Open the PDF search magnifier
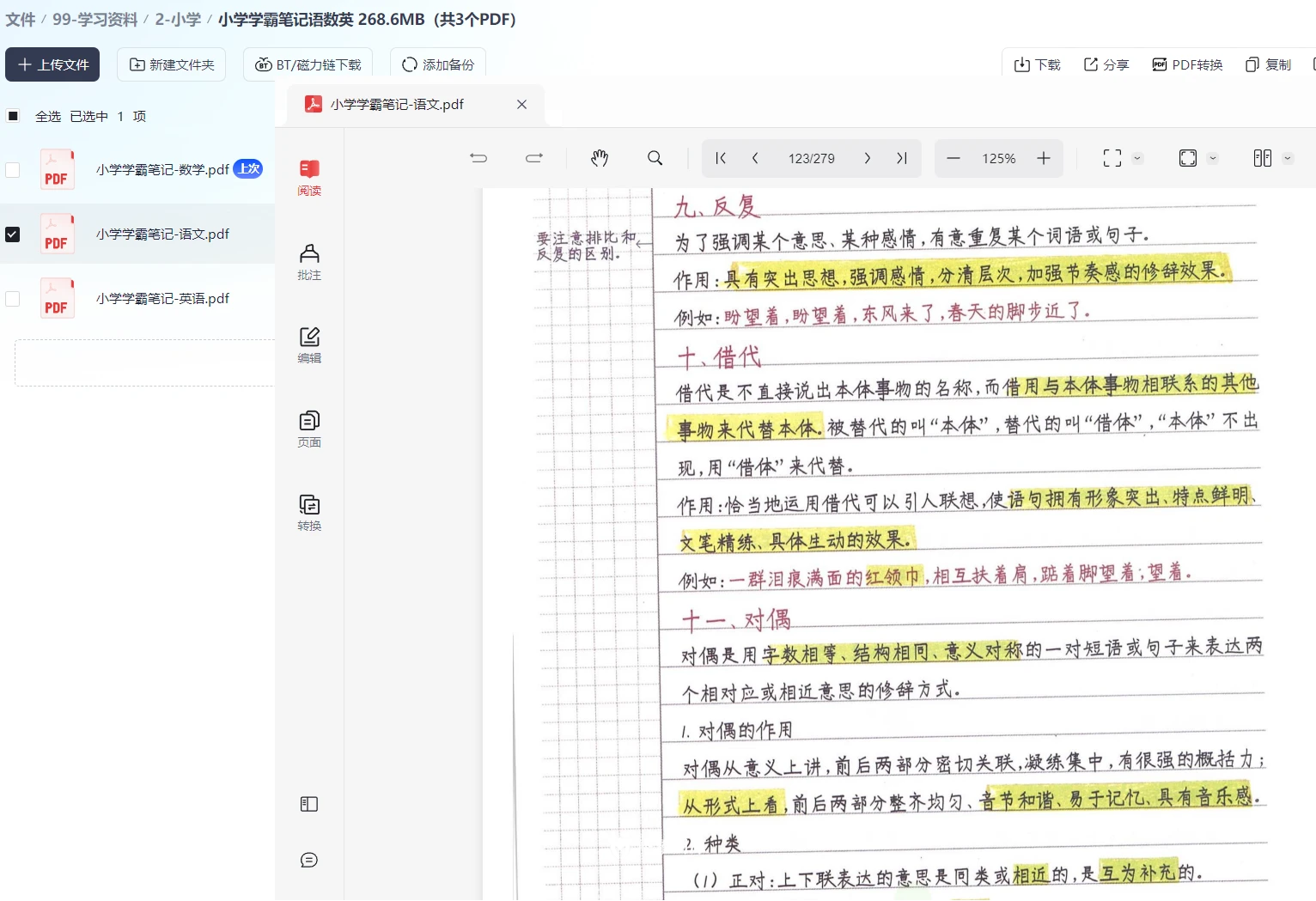The height and width of the screenshot is (901, 1316). coord(655,158)
